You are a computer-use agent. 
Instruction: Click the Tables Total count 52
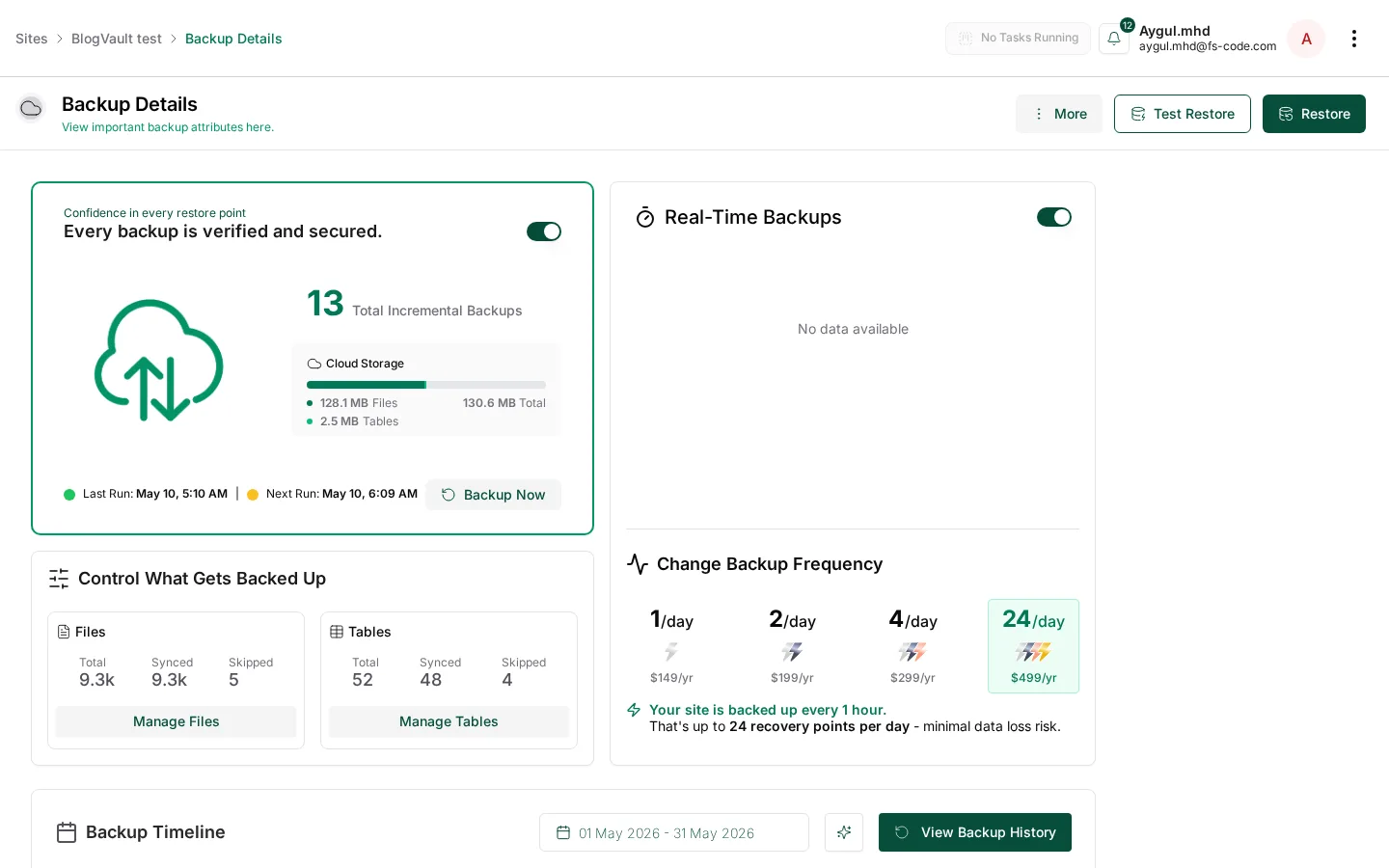(x=363, y=680)
